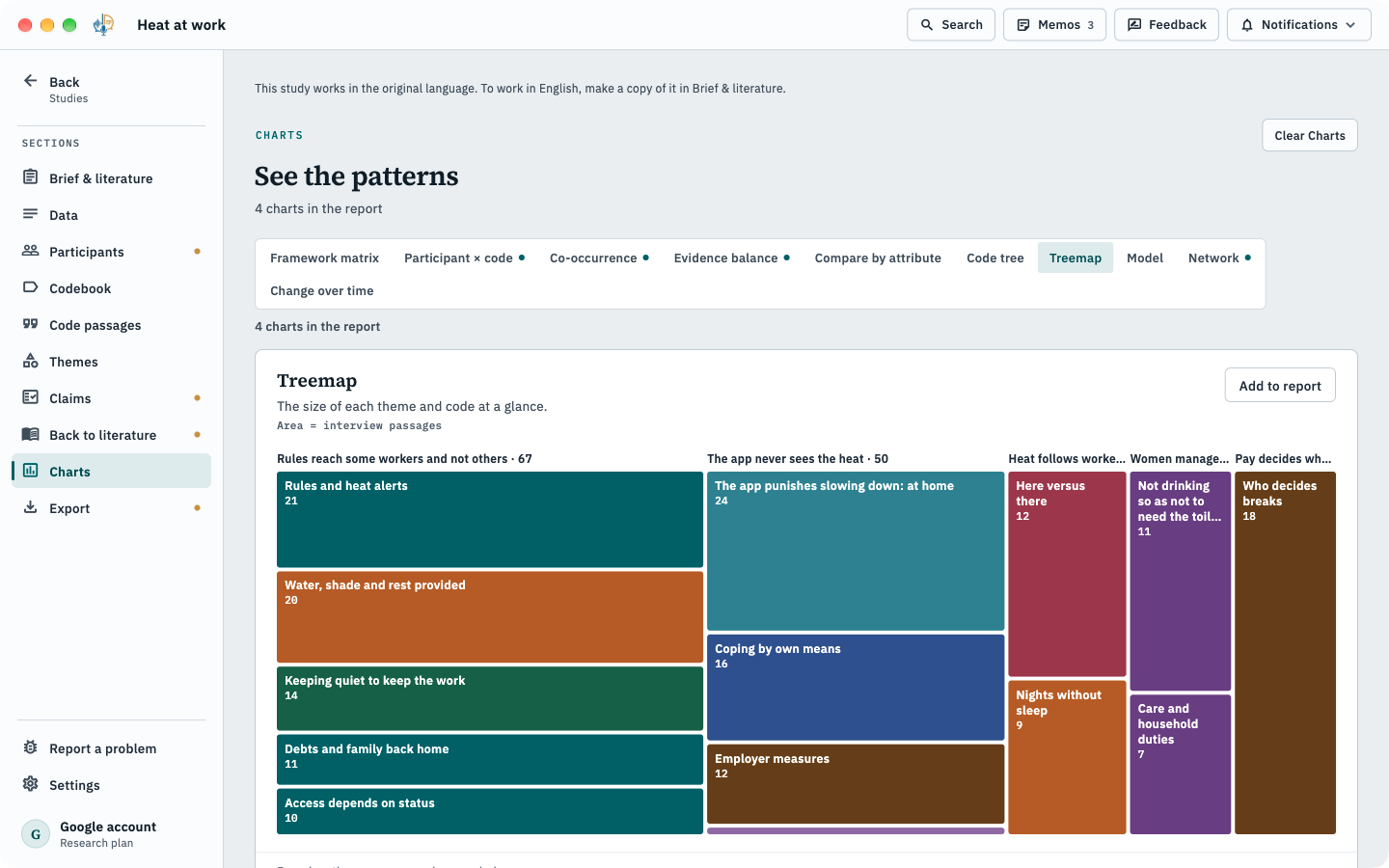Click the Report a problem bug icon

pos(31,747)
